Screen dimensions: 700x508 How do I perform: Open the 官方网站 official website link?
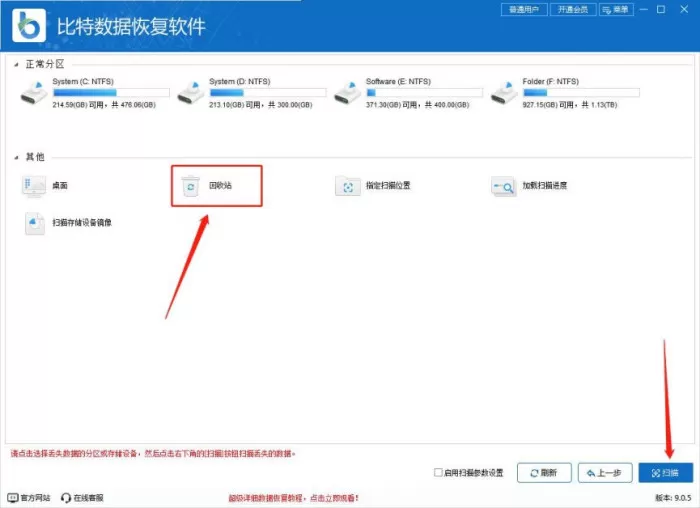29,498
